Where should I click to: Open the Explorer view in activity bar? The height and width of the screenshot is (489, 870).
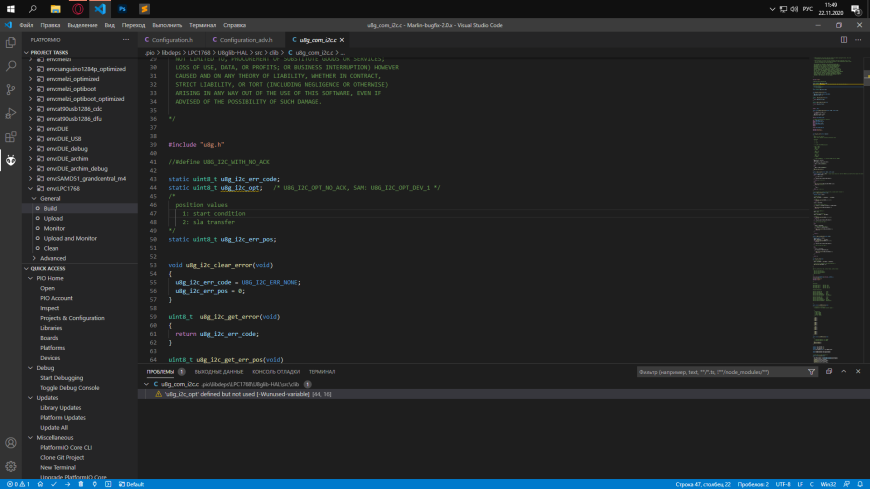point(11,43)
